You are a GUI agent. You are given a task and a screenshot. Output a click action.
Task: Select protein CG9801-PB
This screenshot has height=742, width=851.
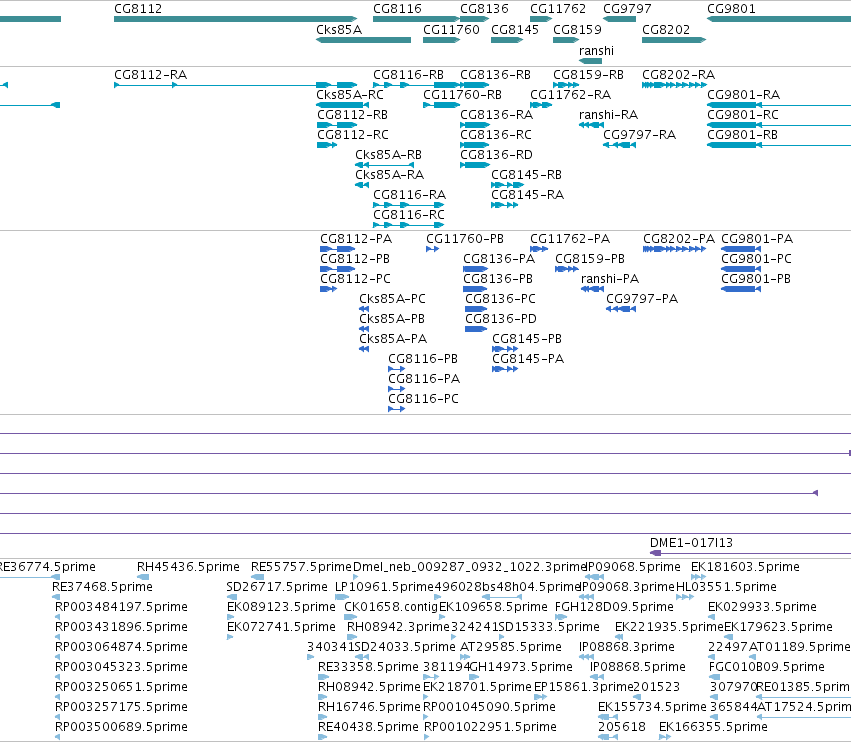point(741,289)
